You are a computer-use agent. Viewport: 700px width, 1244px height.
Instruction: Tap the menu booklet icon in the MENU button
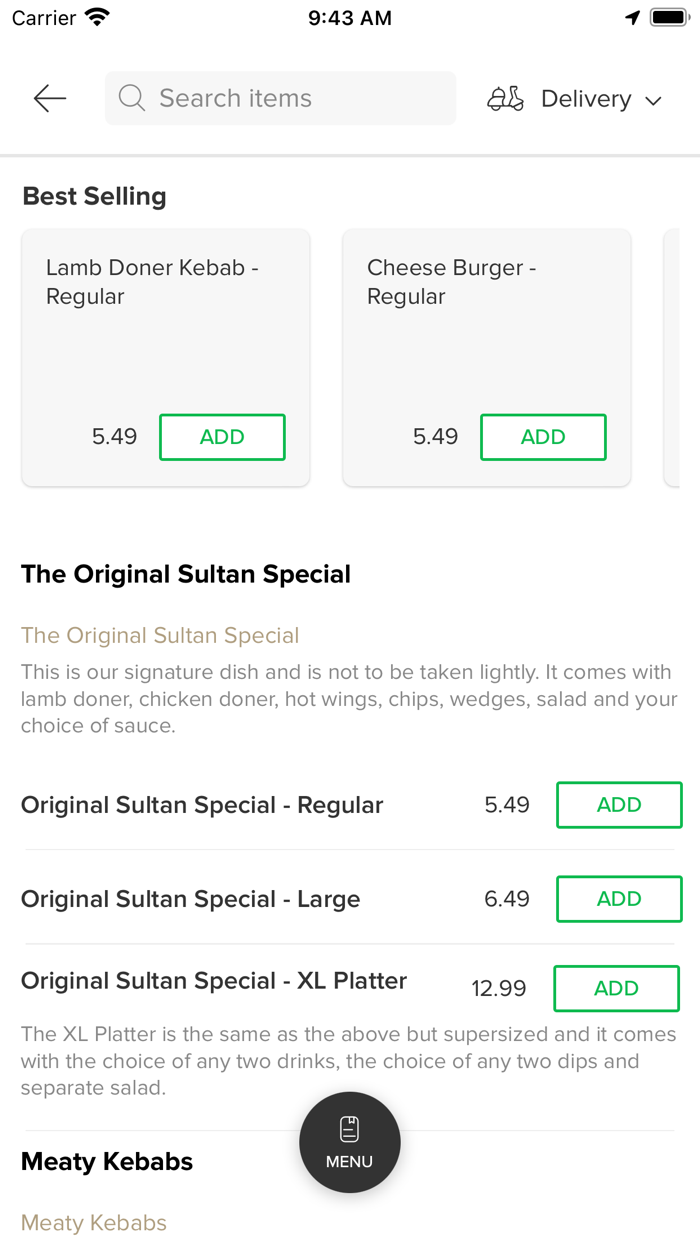click(x=349, y=1126)
